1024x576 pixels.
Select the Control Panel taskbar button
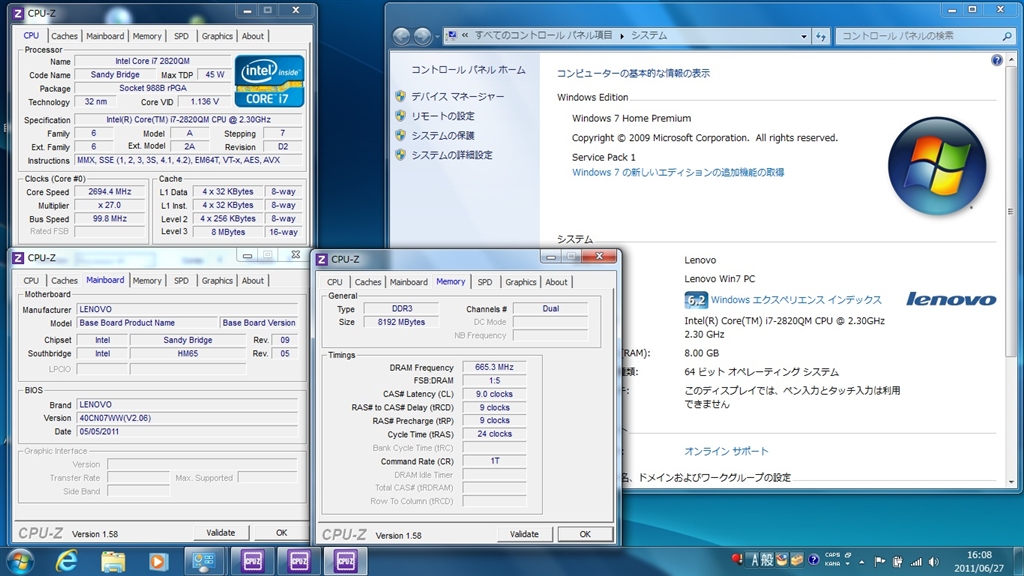coord(204,561)
